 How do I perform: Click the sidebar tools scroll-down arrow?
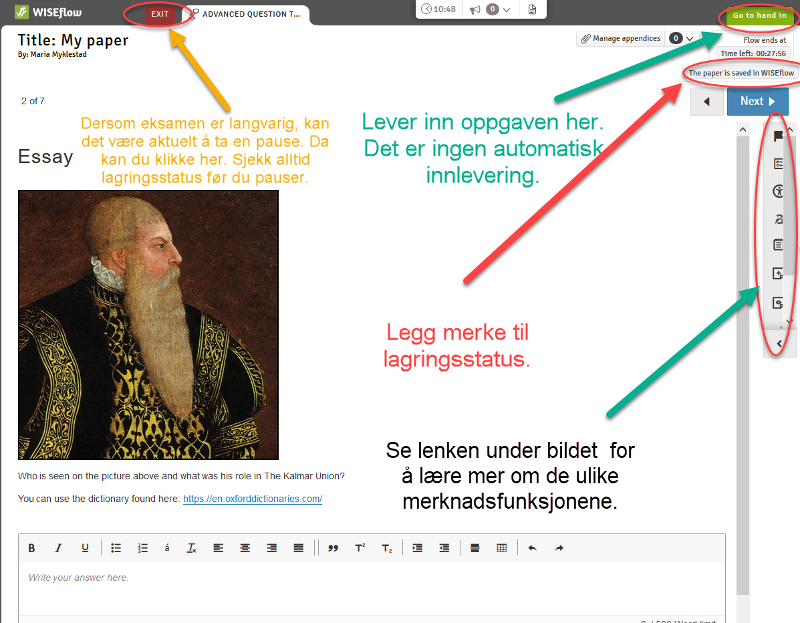790,321
